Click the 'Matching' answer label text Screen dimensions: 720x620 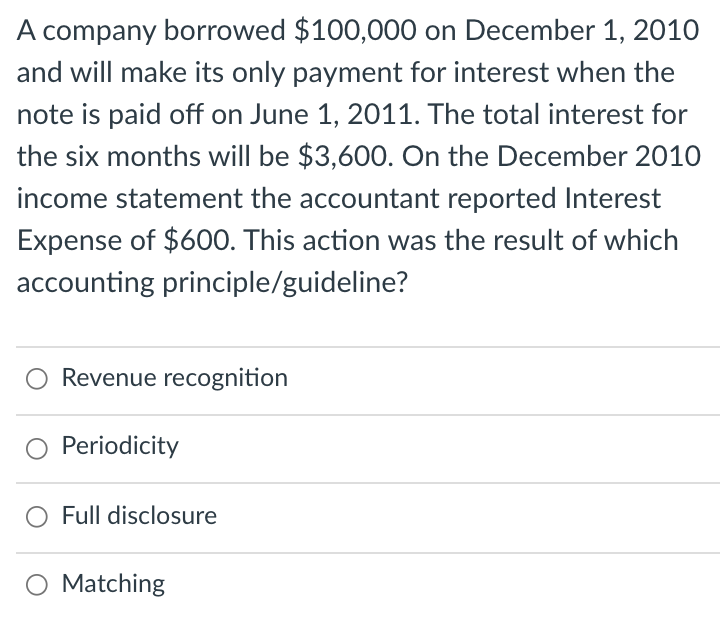click(113, 583)
